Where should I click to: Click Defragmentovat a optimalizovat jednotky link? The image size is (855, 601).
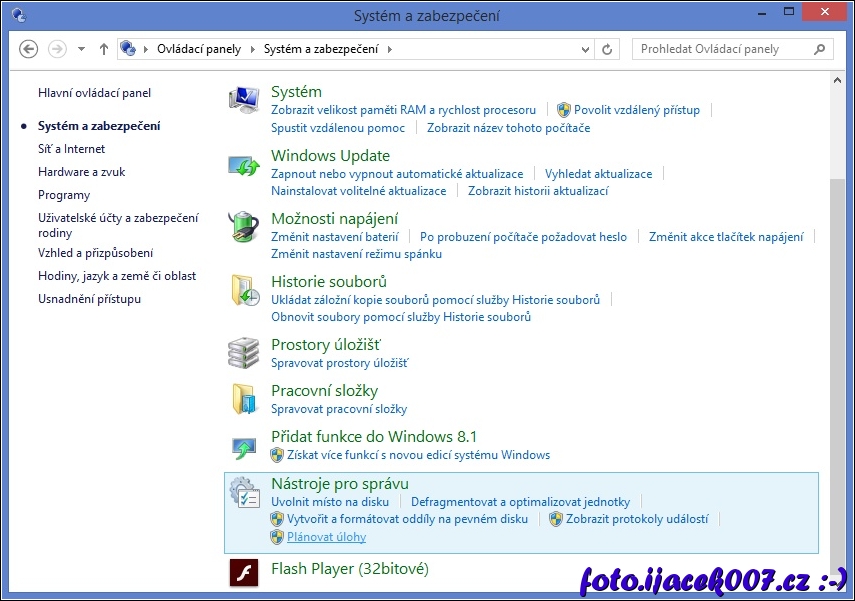pyautogui.click(x=520, y=502)
